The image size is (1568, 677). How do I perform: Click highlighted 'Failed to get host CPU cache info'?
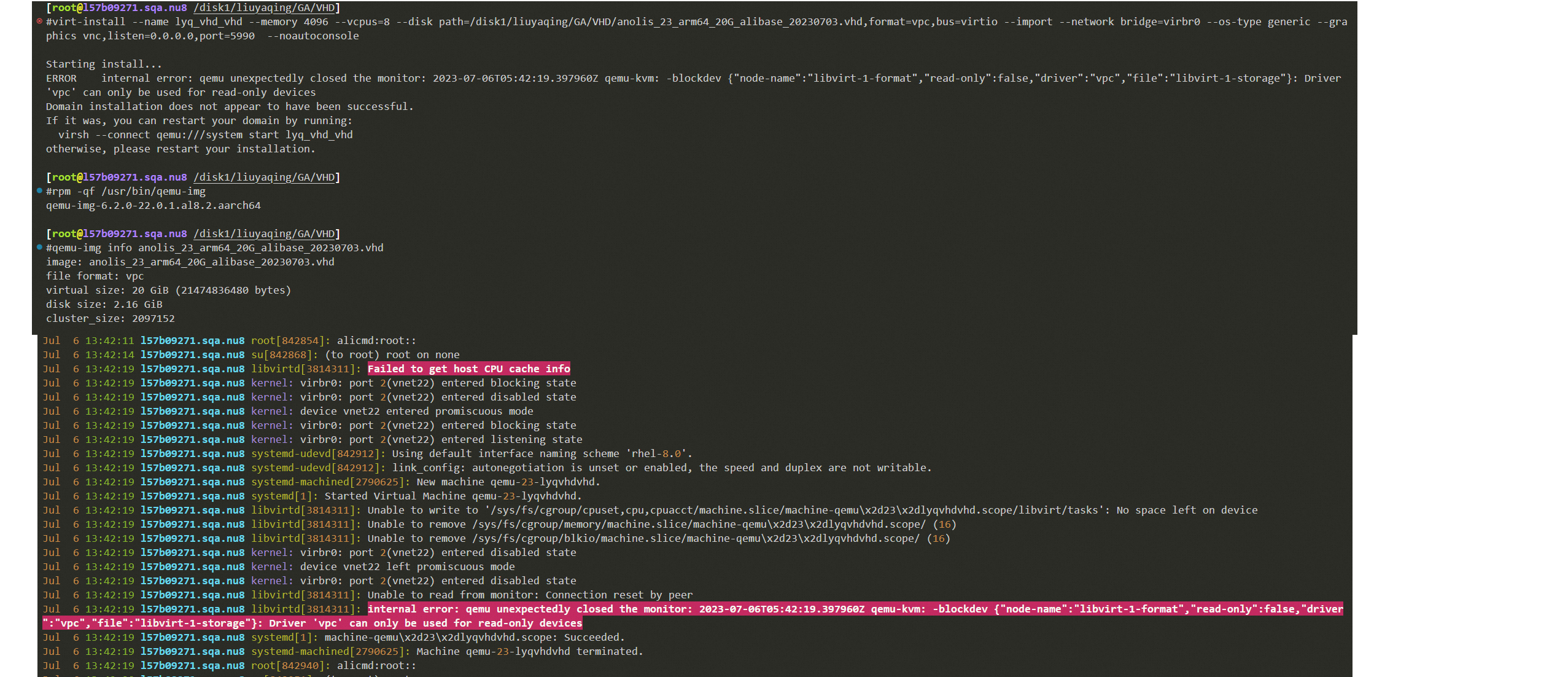(x=468, y=369)
